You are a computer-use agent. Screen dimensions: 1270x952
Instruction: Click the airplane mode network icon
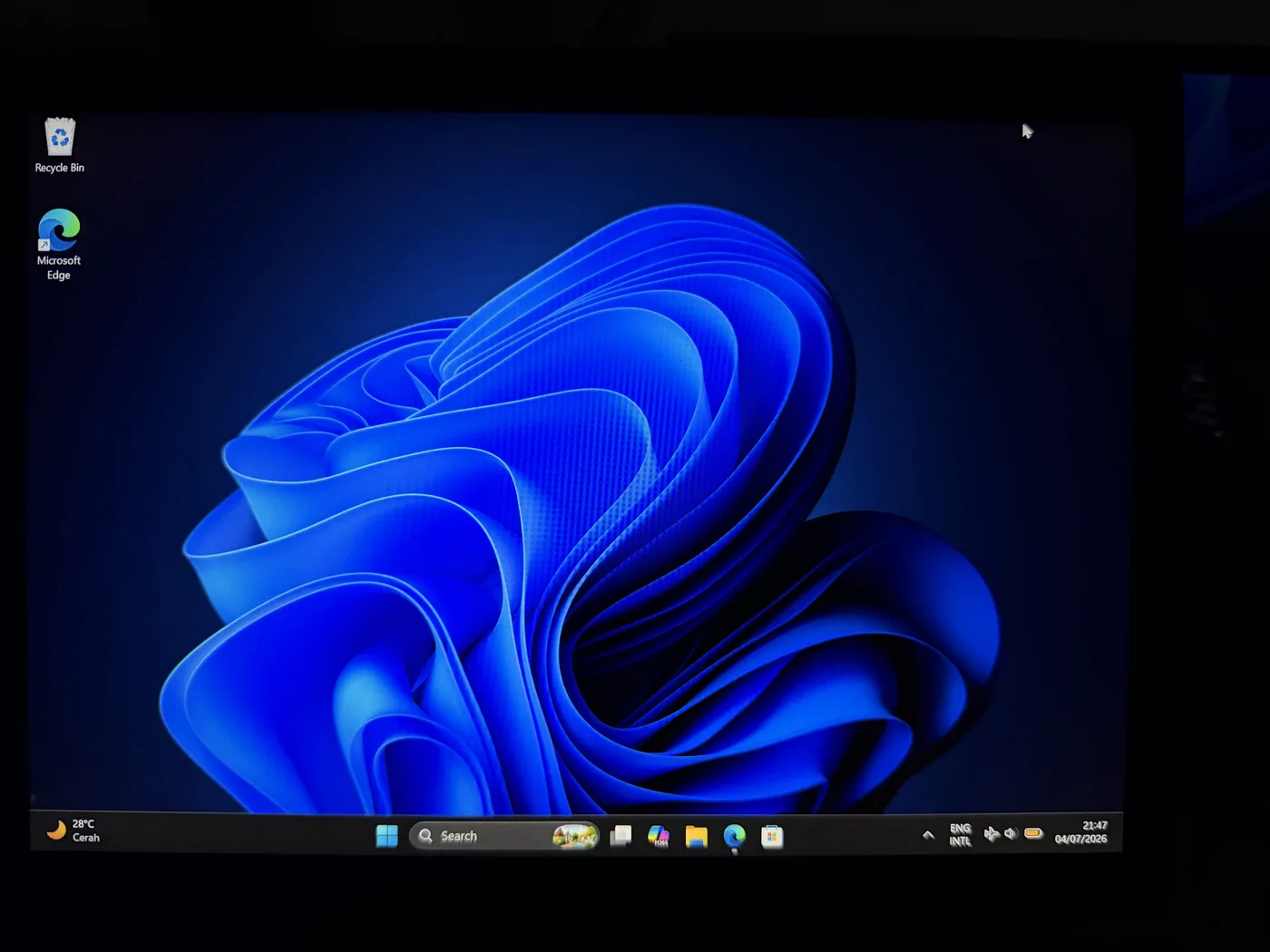992,834
